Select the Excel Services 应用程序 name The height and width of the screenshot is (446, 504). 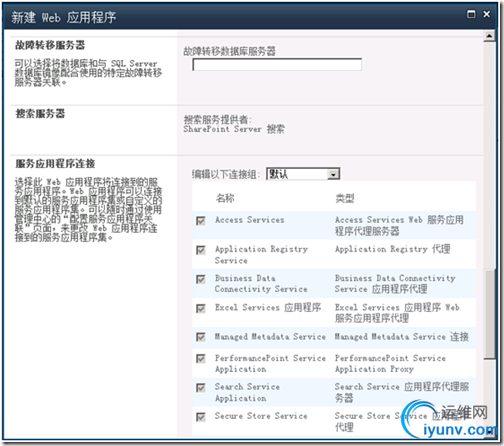[268, 307]
